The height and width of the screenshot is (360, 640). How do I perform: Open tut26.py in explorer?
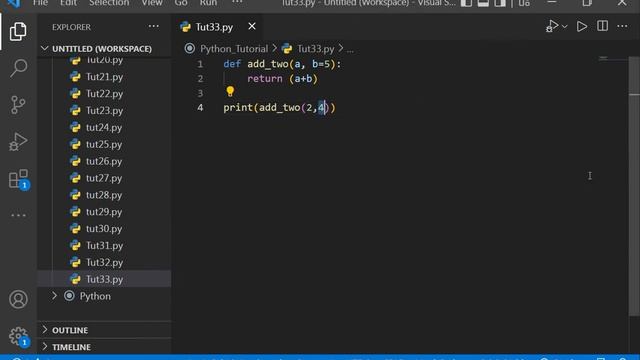[104, 161]
